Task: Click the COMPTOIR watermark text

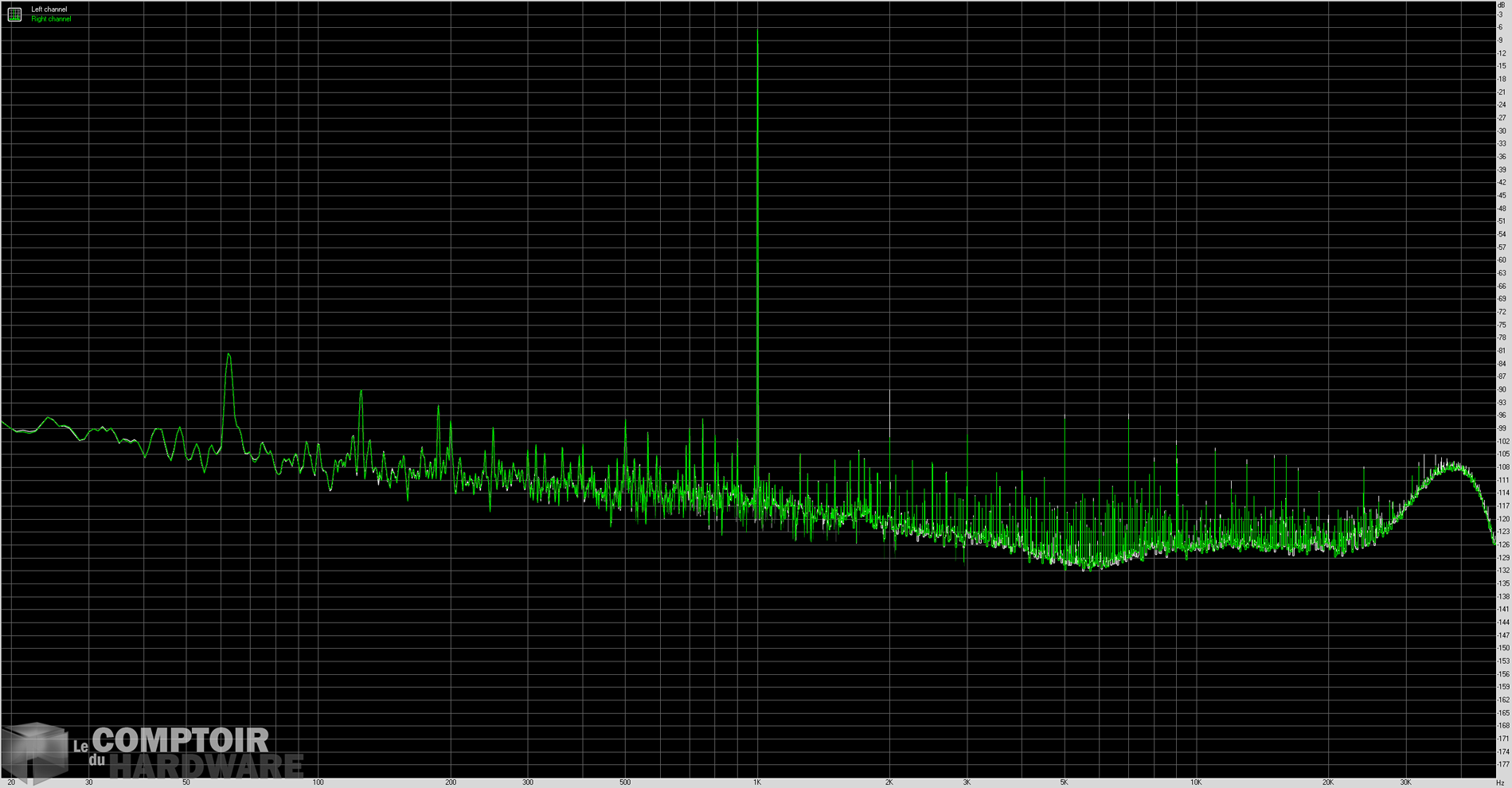Action: [181, 740]
